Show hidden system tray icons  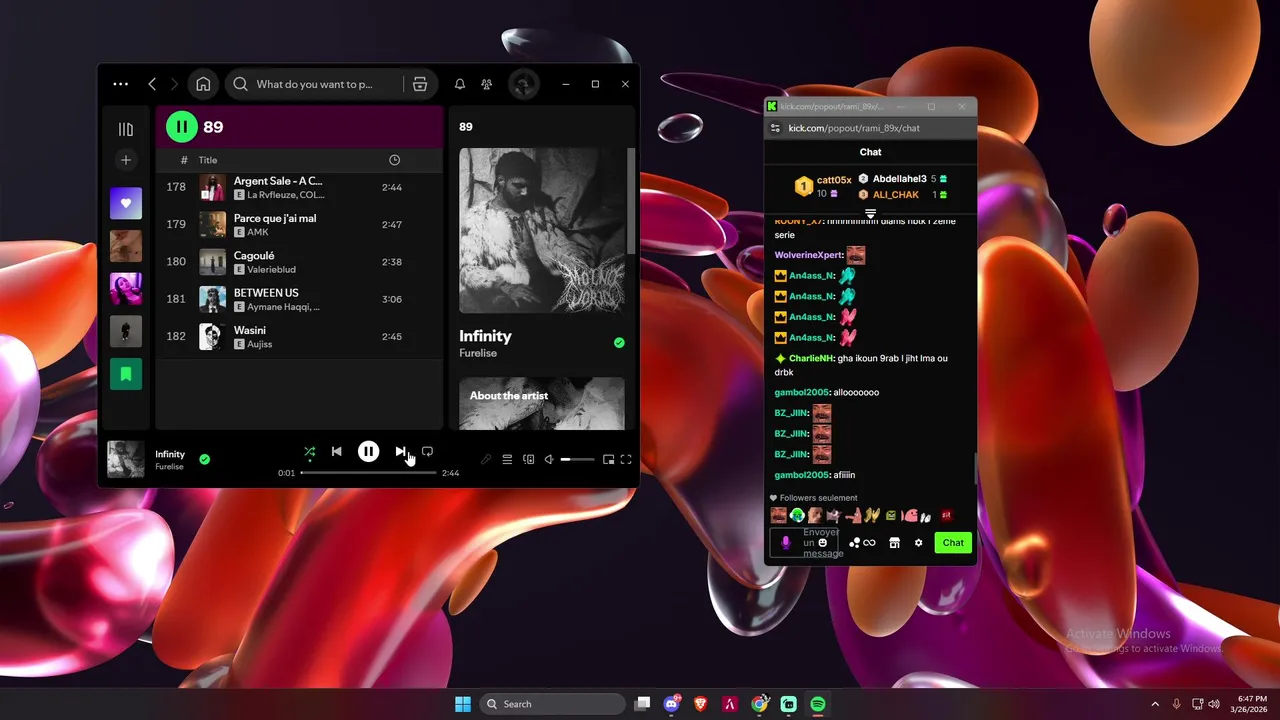1155,704
